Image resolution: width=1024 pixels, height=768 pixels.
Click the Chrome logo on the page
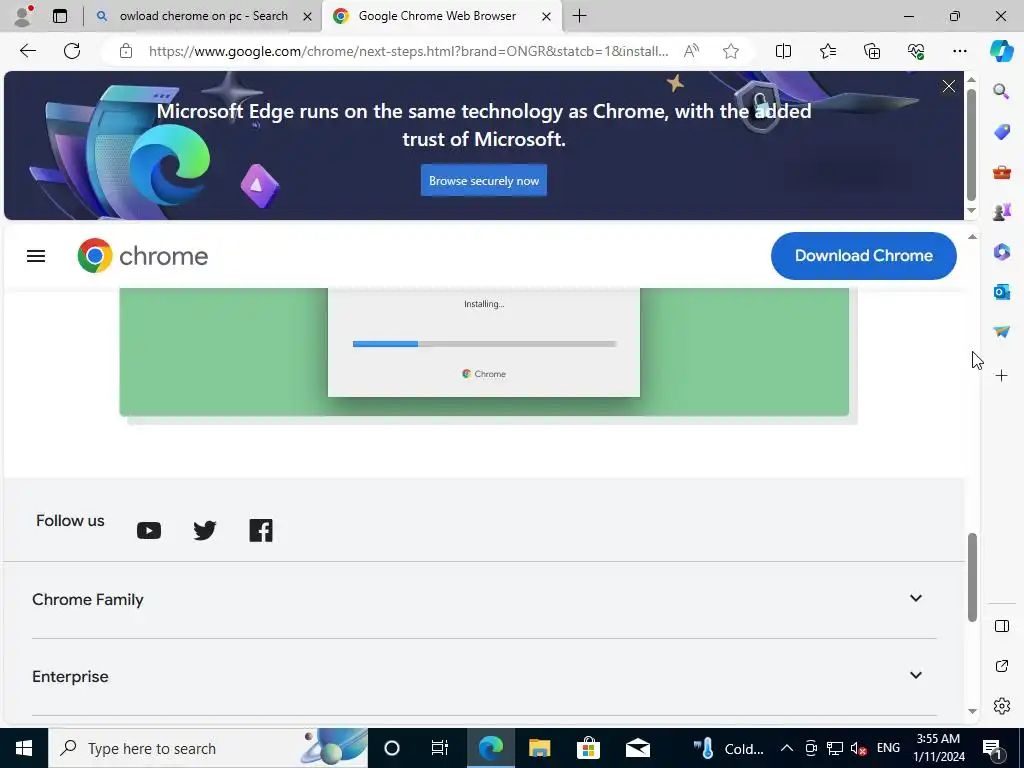[x=142, y=256]
